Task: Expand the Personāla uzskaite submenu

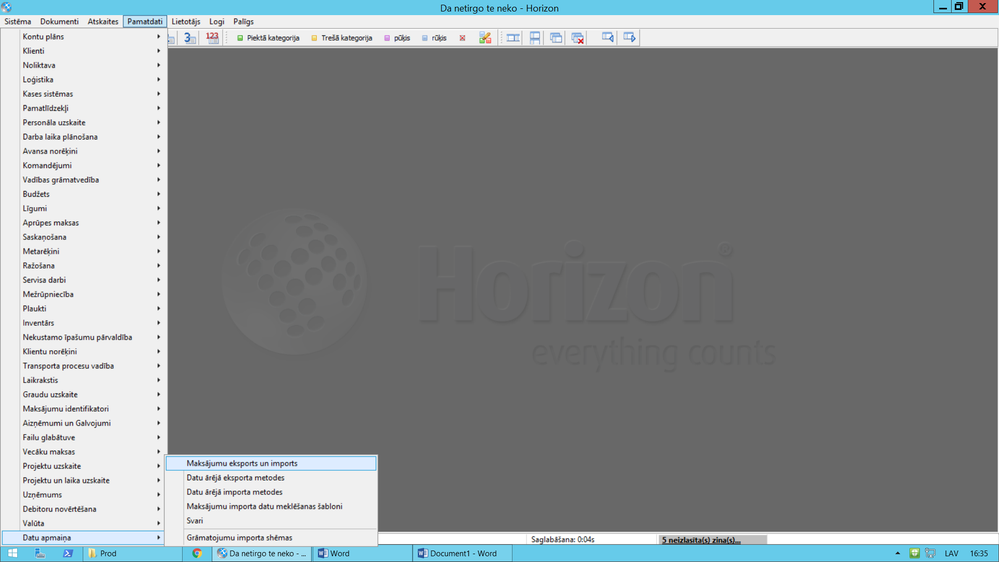Action: pyautogui.click(x=83, y=122)
